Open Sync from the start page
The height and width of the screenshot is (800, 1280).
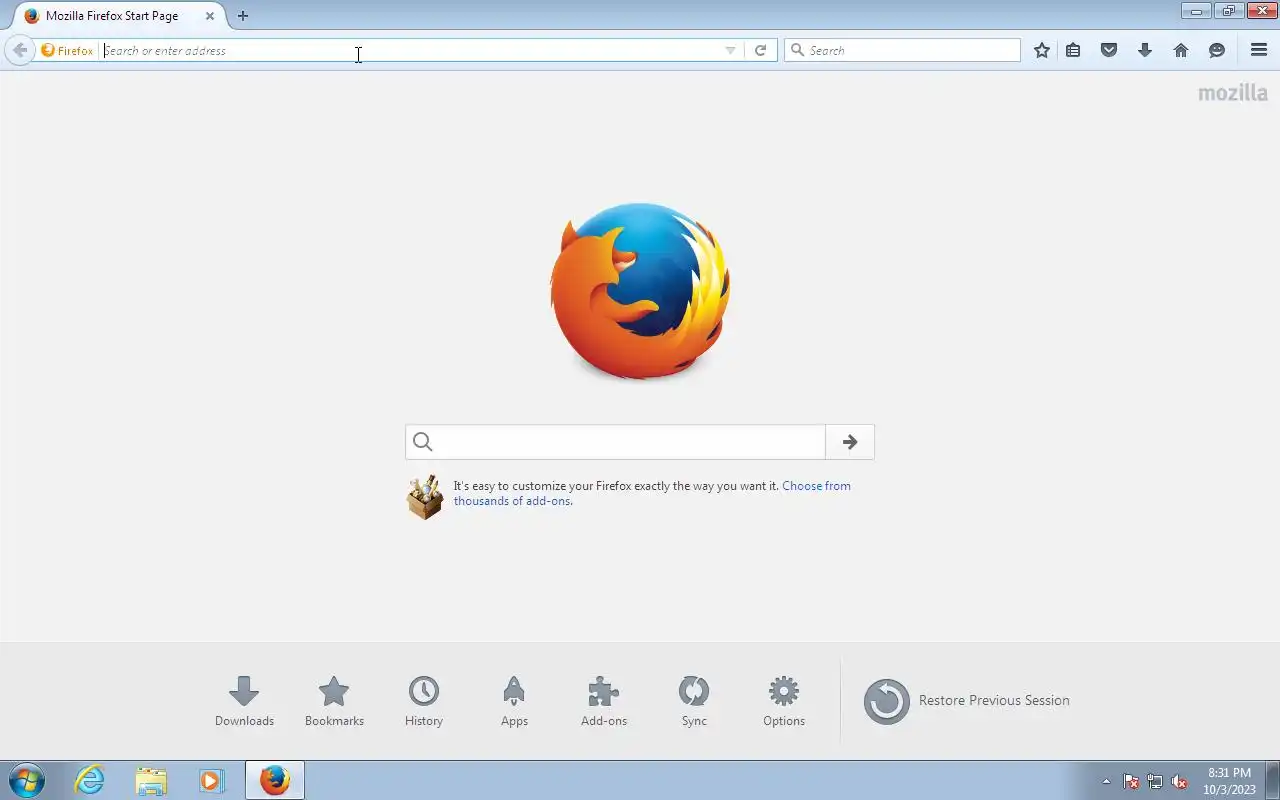click(x=694, y=701)
